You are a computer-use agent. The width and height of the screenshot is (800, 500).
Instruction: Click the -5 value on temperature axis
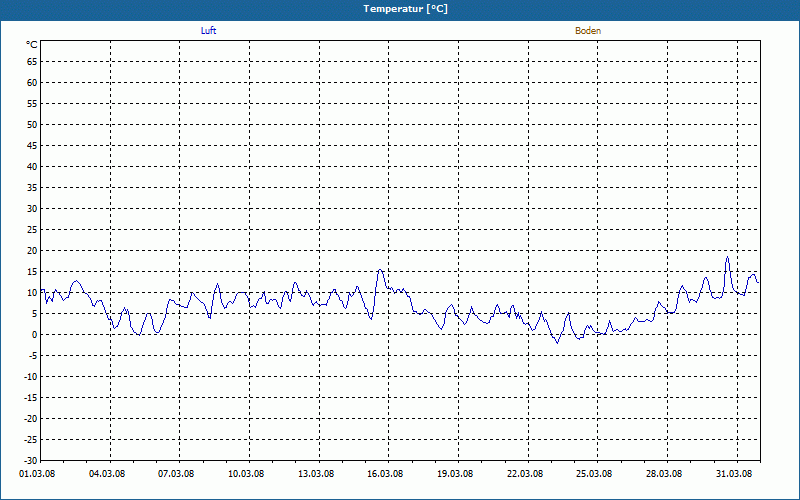pyautogui.click(x=32, y=356)
